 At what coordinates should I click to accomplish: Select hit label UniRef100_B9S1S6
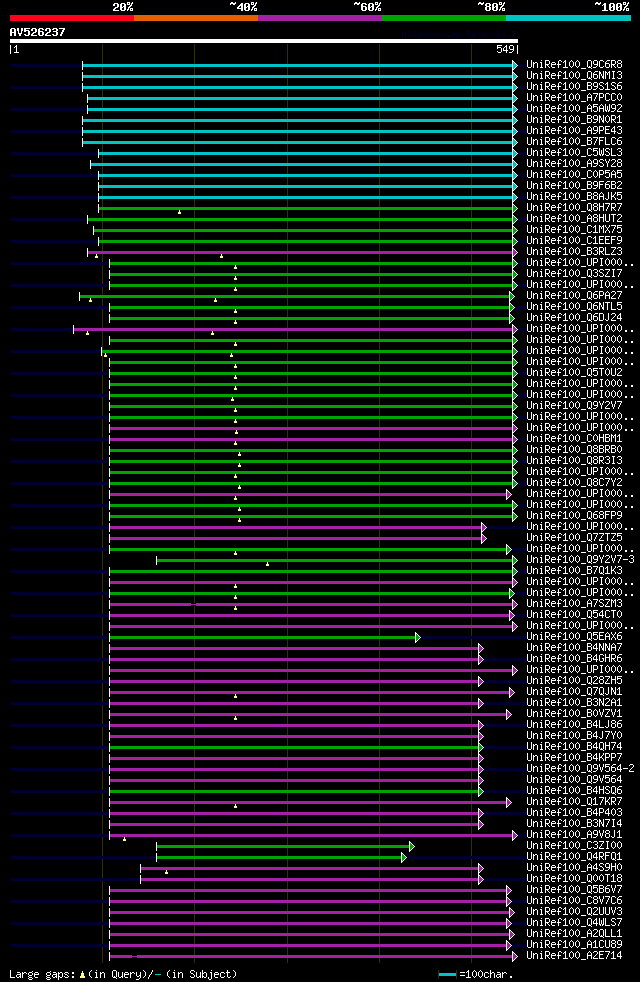click(x=574, y=86)
